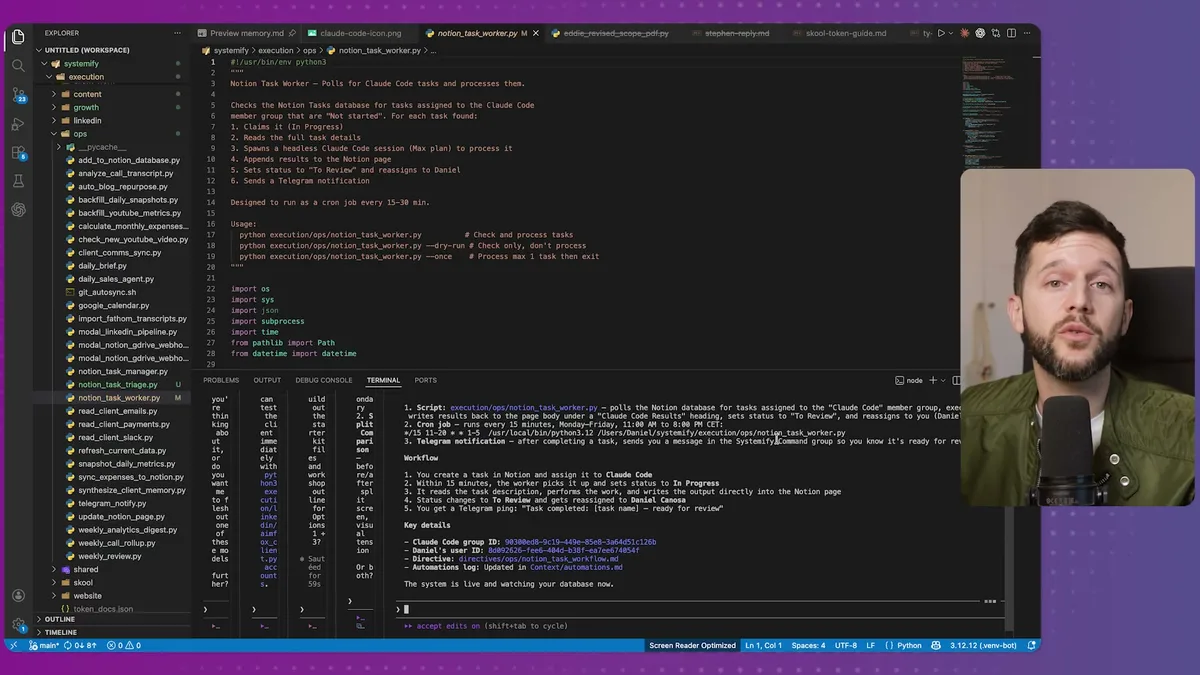Screen dimensions: 1200x675
Task: Open the PROBLEMS panel tab
Action: [x=220, y=380]
